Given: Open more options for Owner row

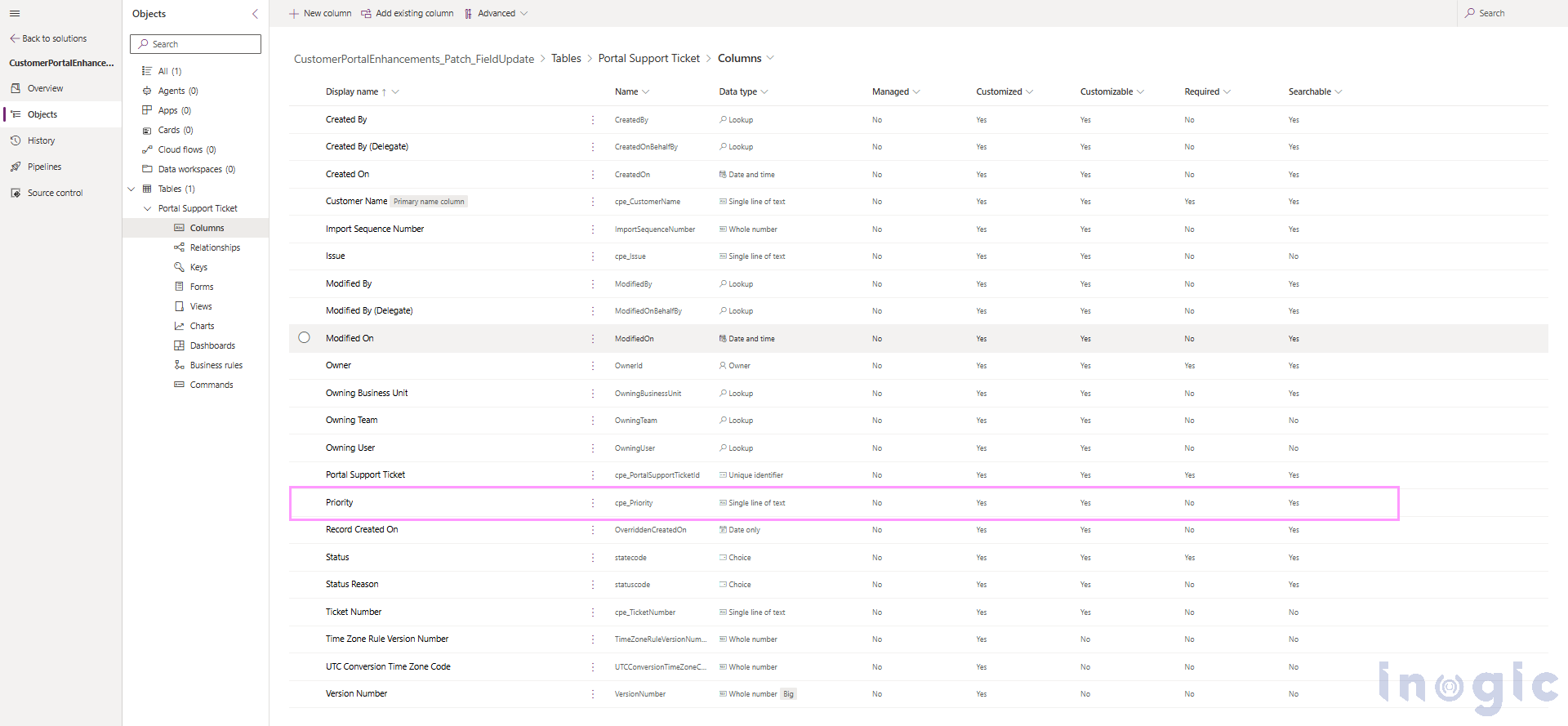Looking at the screenshot, I should (x=593, y=366).
